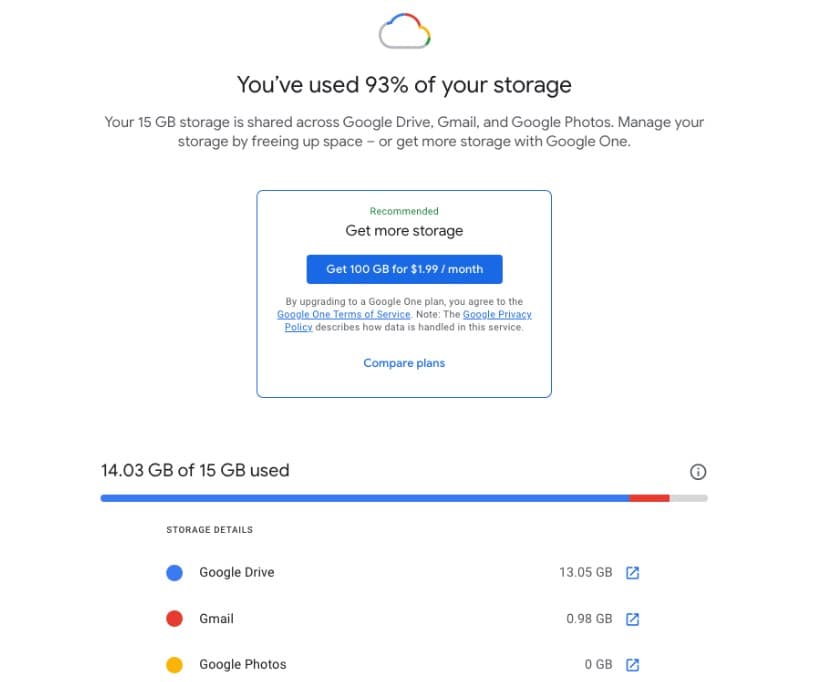
Task: Click the yellow dot for Google Photos
Action: pos(174,664)
